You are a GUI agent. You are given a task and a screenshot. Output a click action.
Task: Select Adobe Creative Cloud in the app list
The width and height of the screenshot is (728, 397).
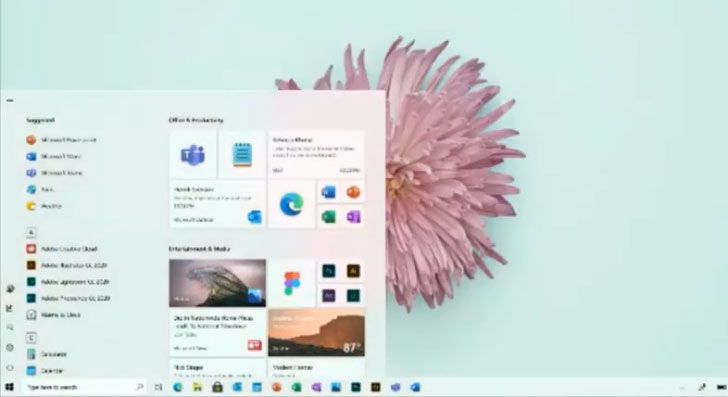coord(62,249)
